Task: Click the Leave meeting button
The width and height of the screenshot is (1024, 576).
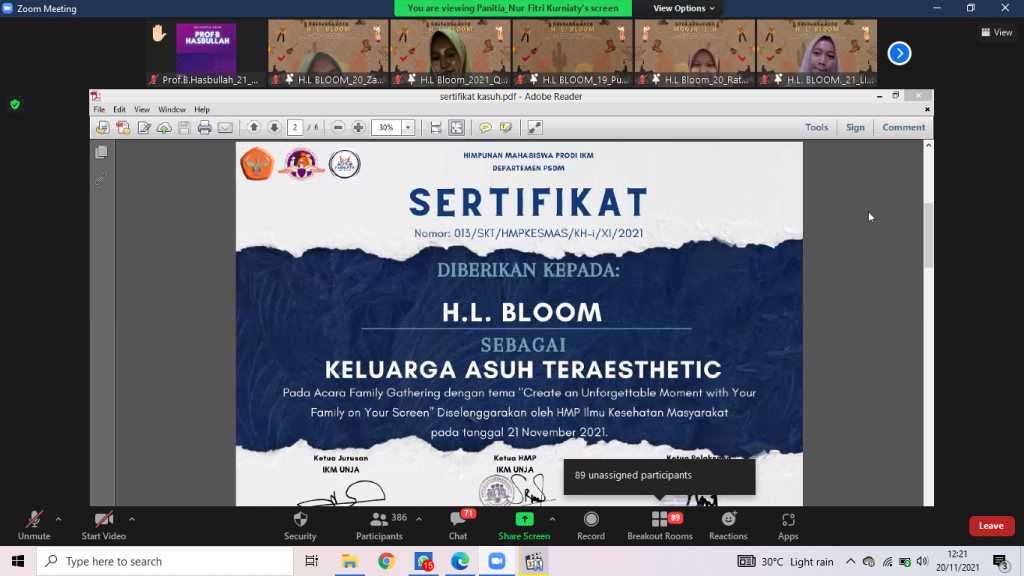Action: point(991,525)
